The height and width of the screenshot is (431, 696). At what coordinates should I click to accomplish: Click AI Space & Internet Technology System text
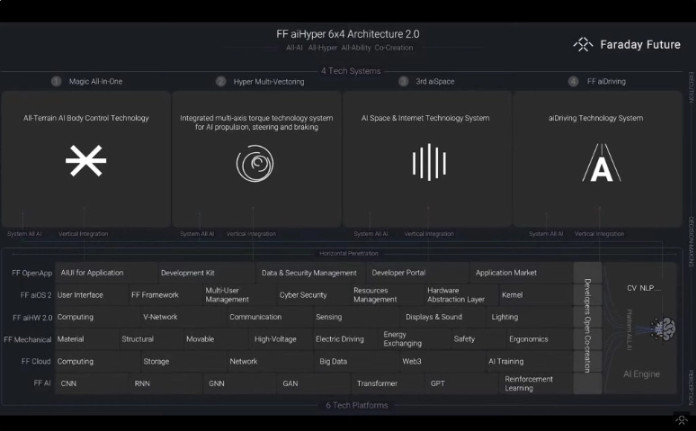coord(425,118)
